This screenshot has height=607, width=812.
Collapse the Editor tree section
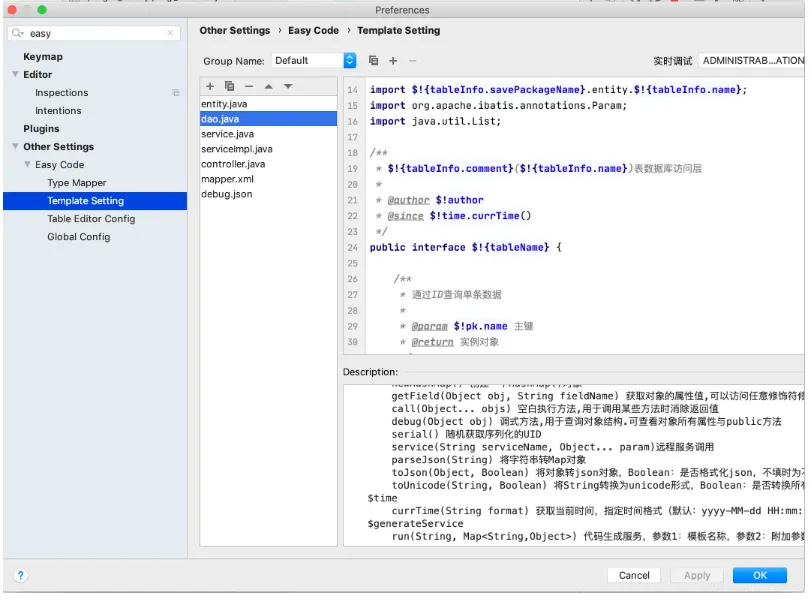[15, 75]
